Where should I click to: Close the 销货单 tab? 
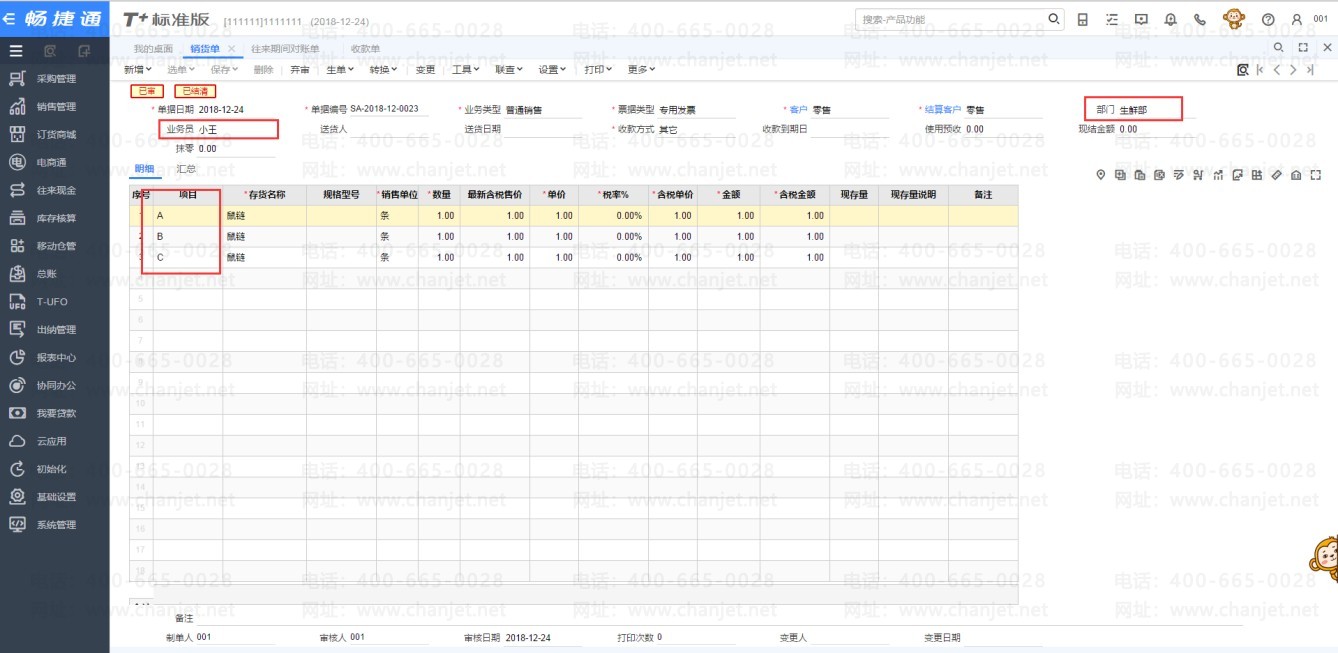(x=232, y=49)
